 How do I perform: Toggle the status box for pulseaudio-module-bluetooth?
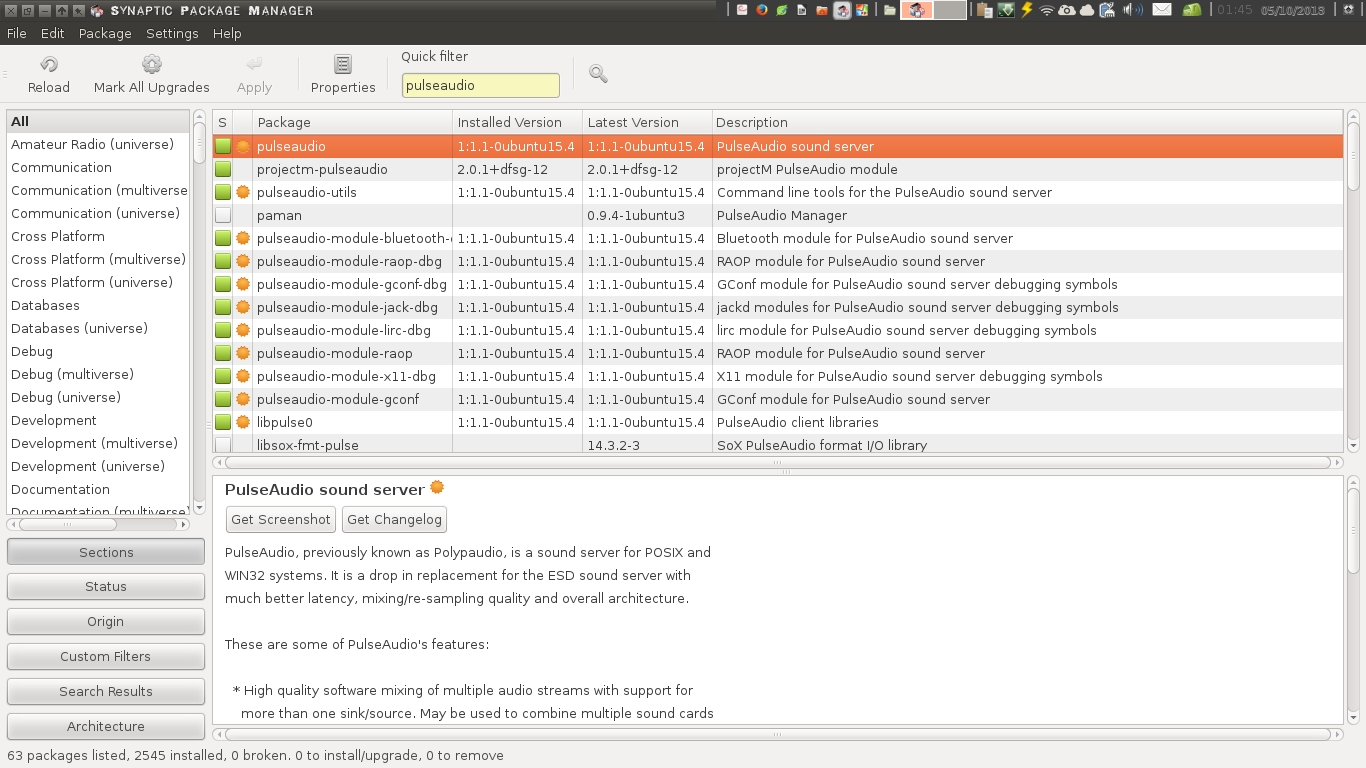click(223, 238)
